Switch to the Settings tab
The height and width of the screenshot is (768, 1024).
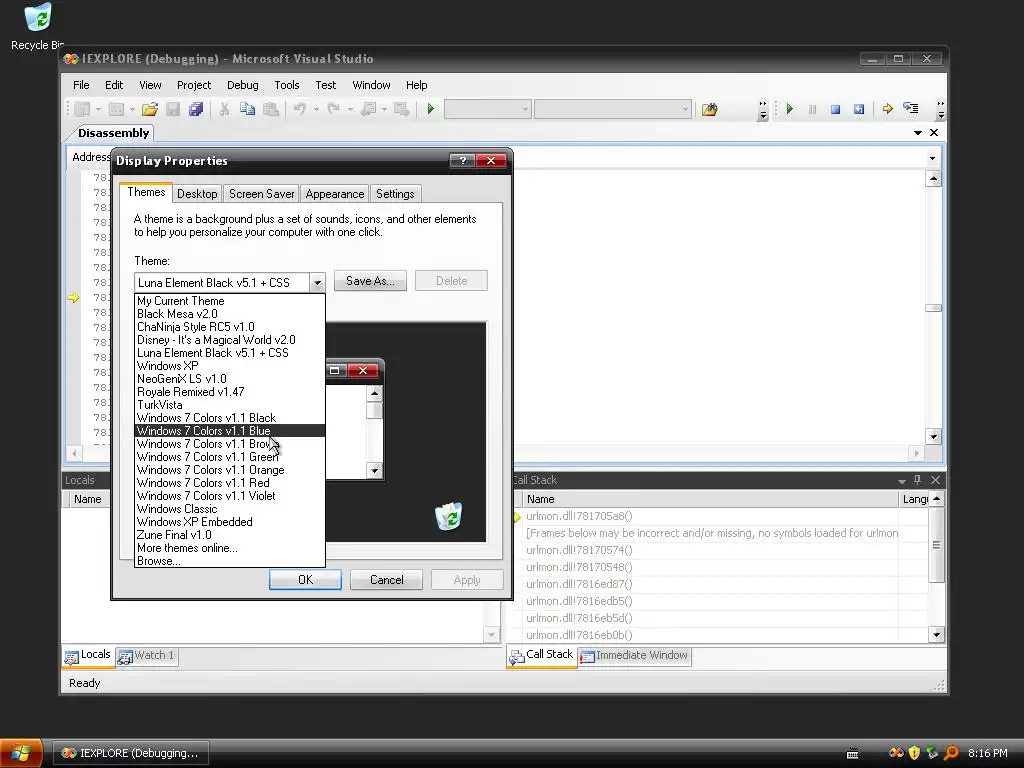pyautogui.click(x=395, y=194)
